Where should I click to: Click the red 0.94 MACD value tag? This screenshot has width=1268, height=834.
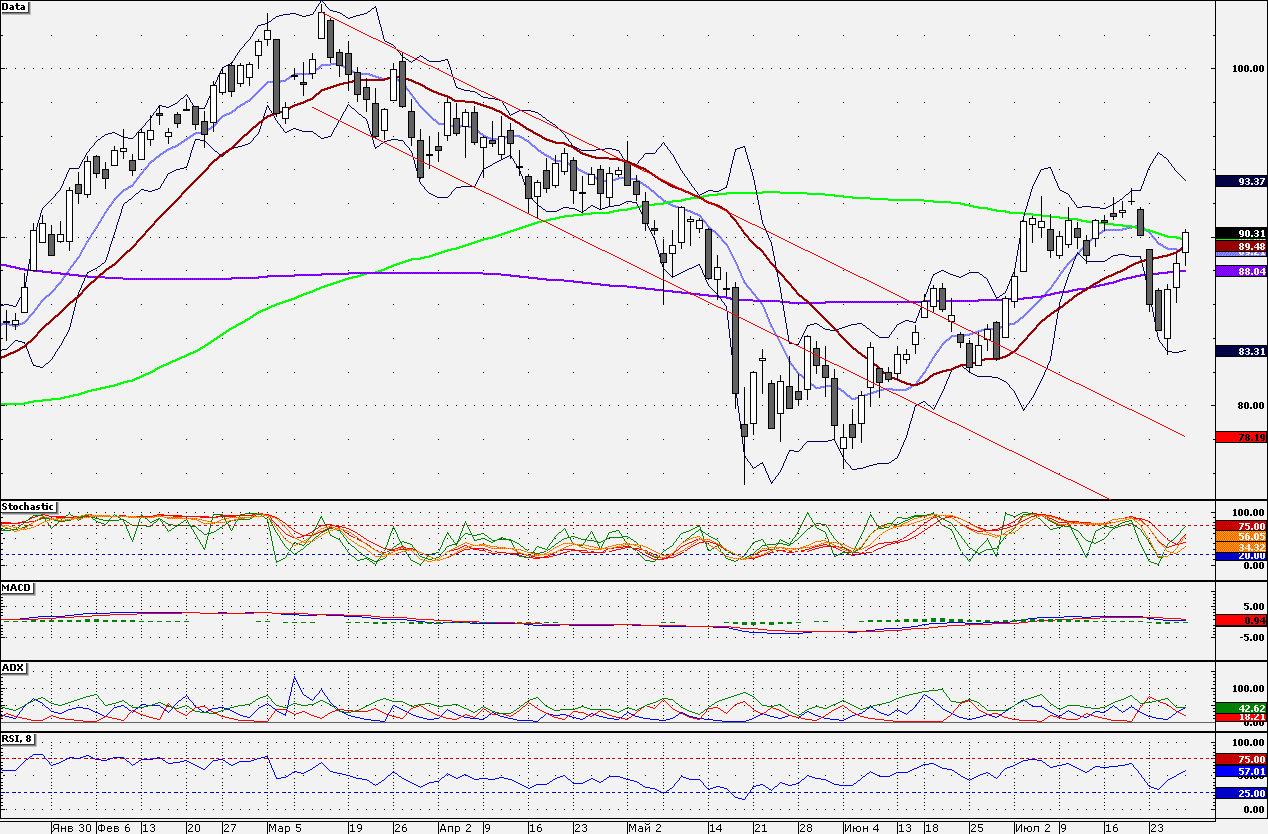click(1238, 621)
